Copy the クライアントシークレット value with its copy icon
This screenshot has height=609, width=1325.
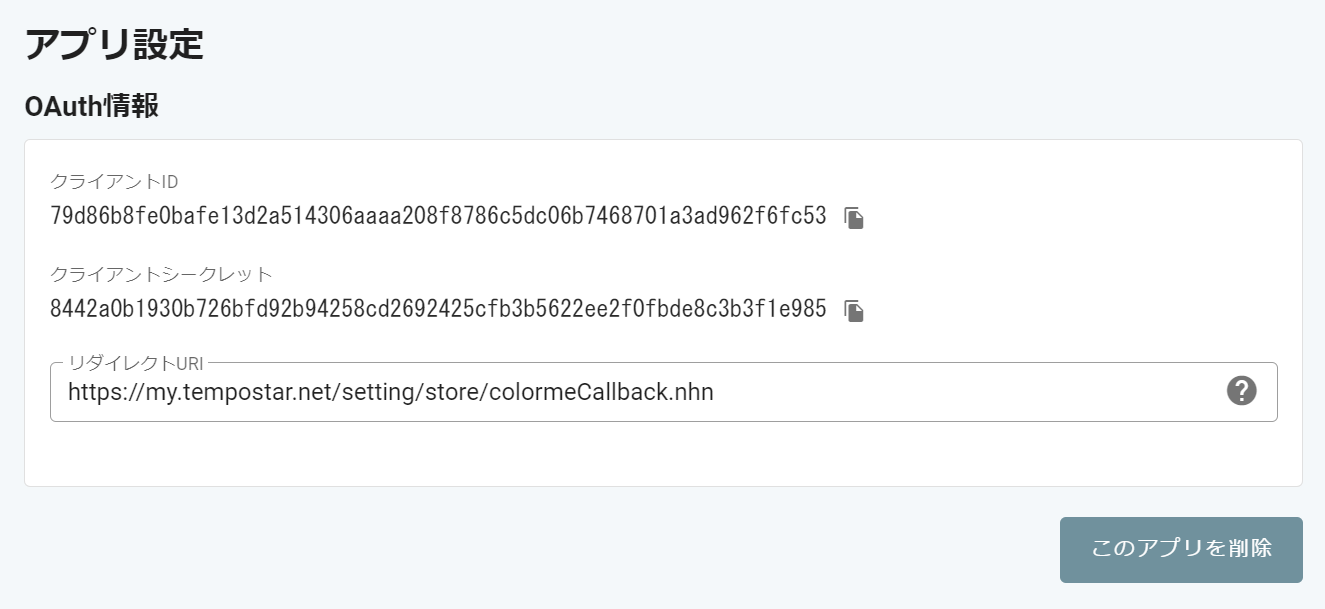(x=853, y=311)
